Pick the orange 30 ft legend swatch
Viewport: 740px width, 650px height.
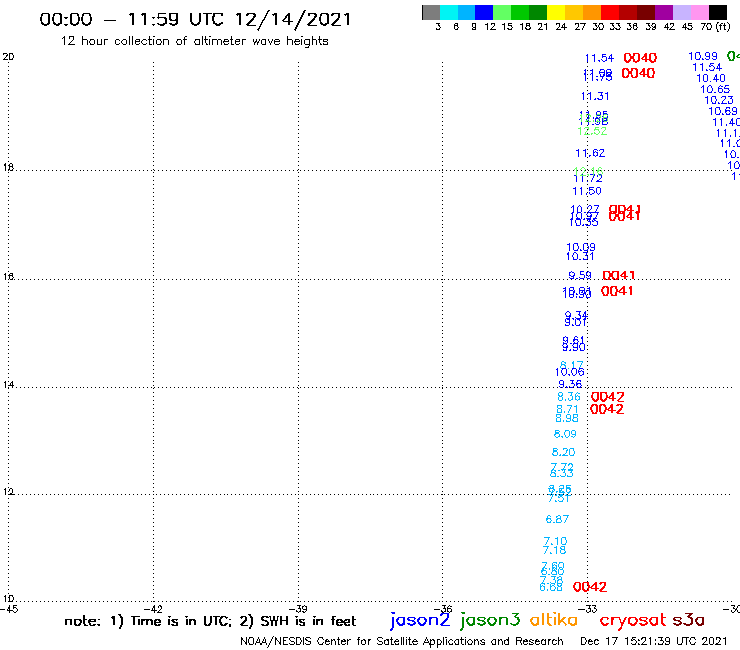[592, 12]
